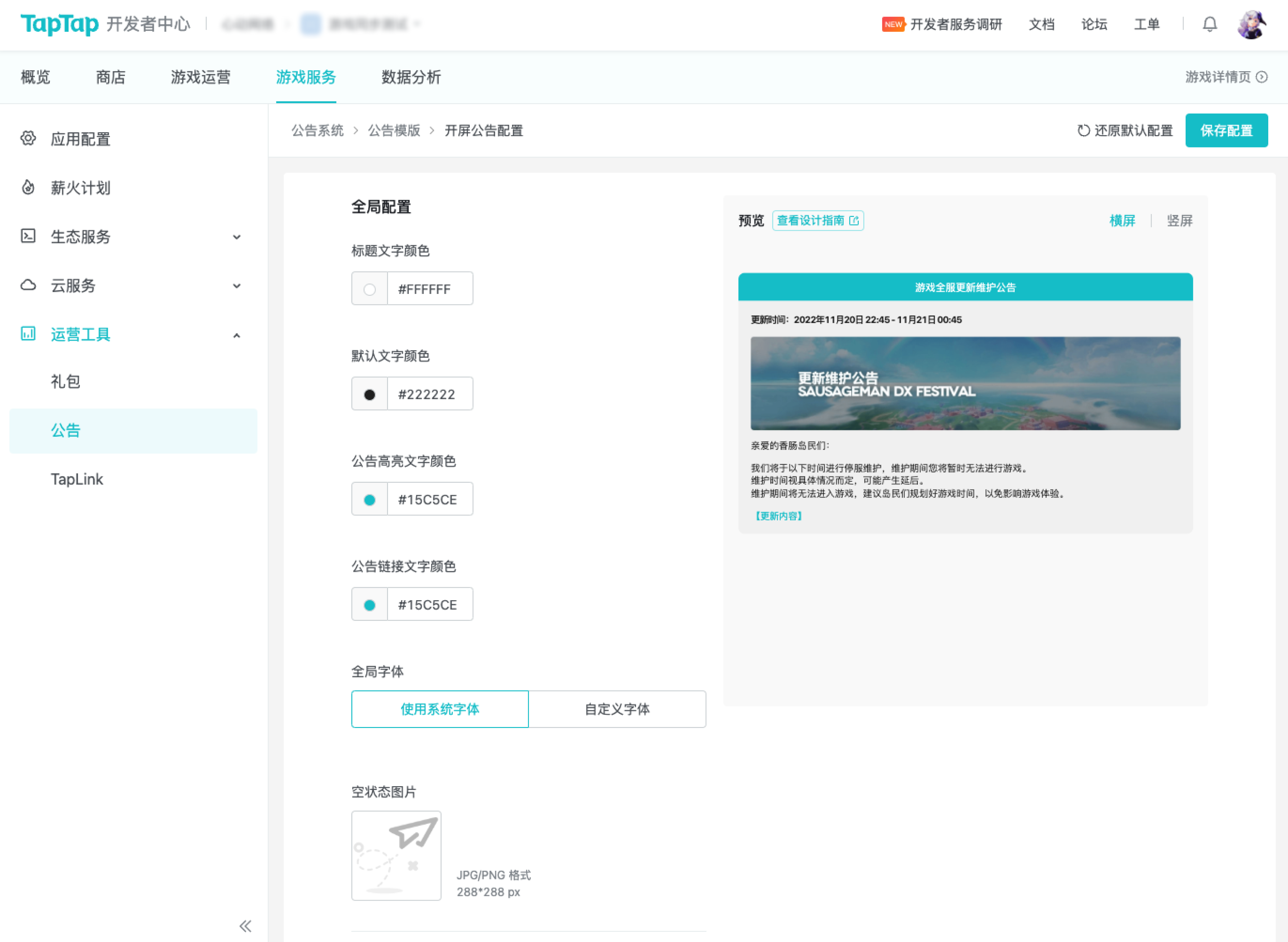Click 保存配置 button
The width and height of the screenshot is (1288, 942).
1226,130
